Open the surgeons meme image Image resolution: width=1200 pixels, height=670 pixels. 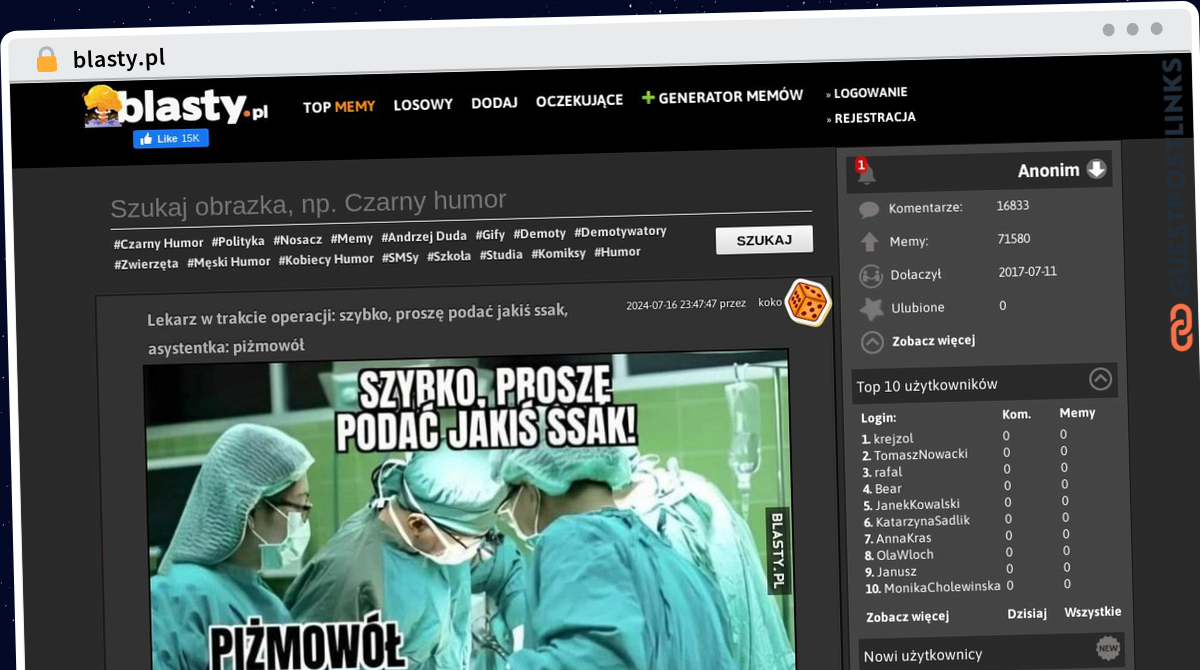pos(468,509)
